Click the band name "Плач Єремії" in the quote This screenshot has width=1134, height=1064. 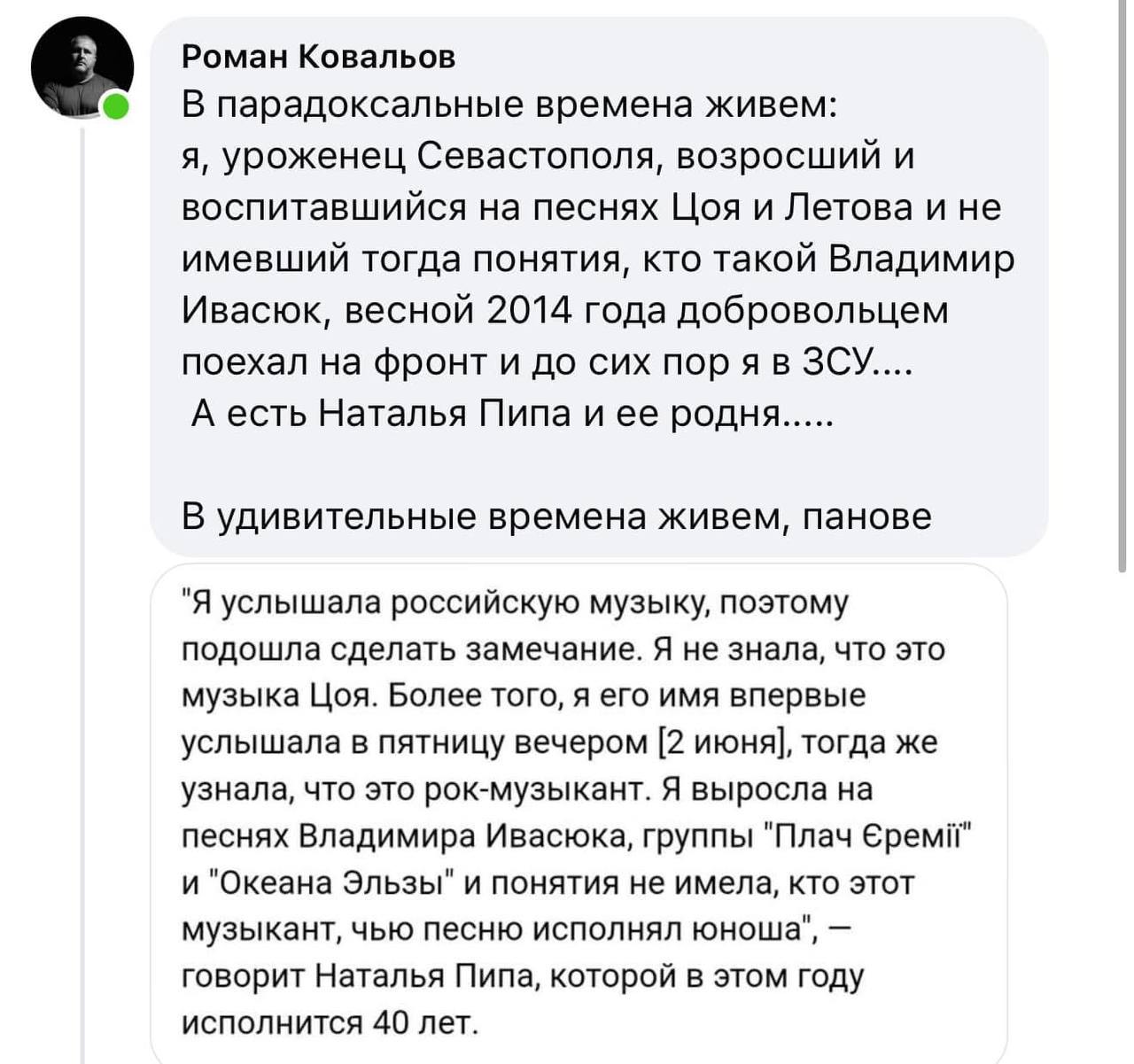click(877, 836)
